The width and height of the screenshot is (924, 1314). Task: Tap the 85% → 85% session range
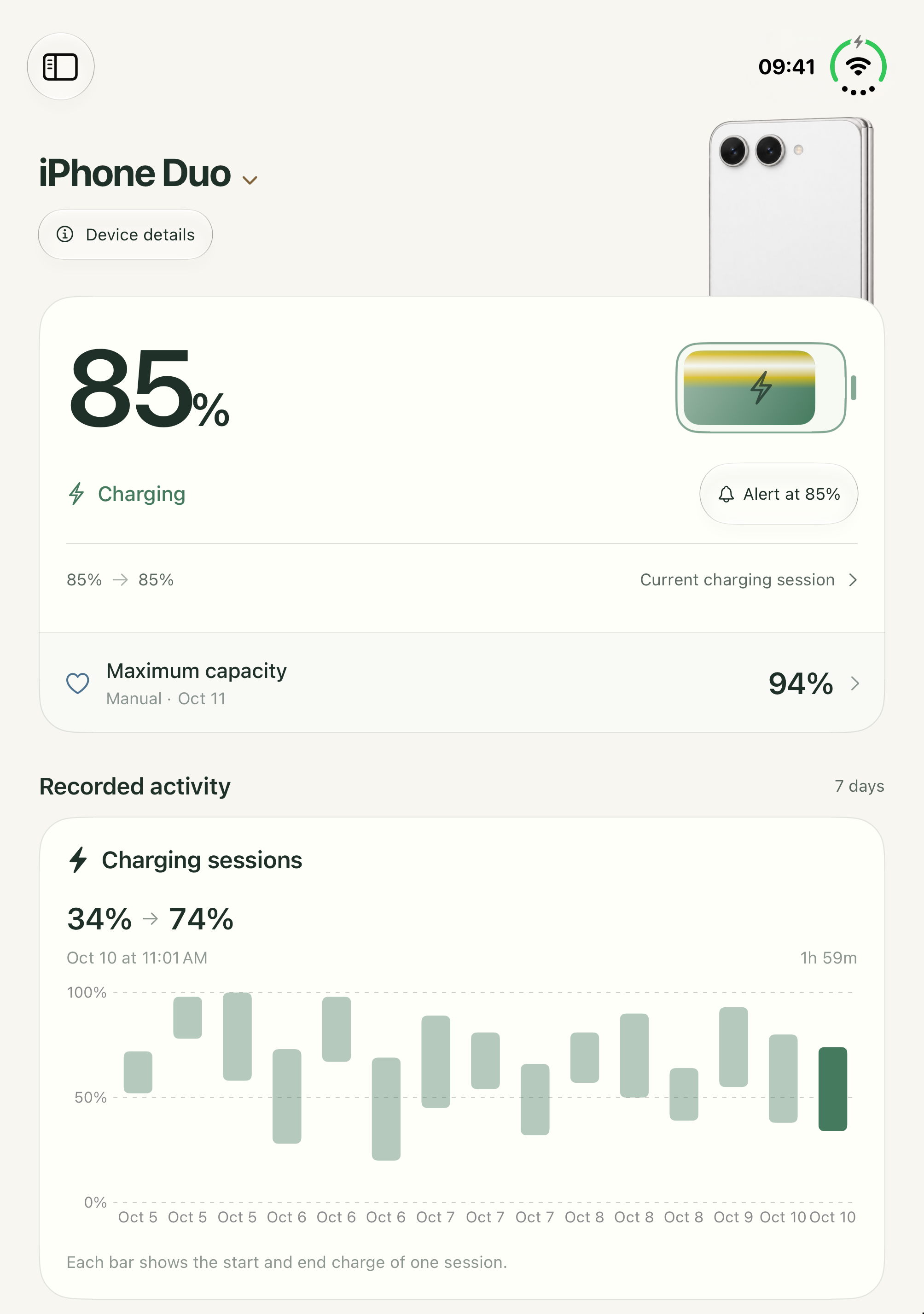120,580
